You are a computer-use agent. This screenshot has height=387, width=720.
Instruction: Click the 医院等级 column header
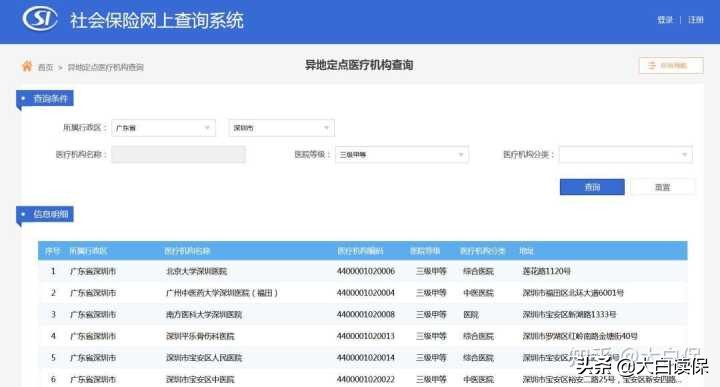click(x=425, y=251)
